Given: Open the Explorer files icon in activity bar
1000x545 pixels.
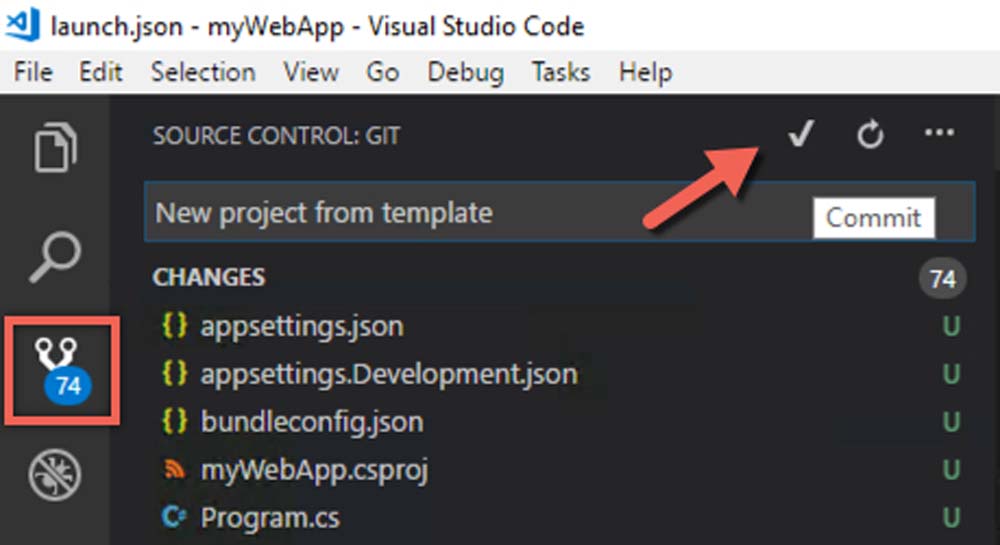Looking at the screenshot, I should [55, 148].
